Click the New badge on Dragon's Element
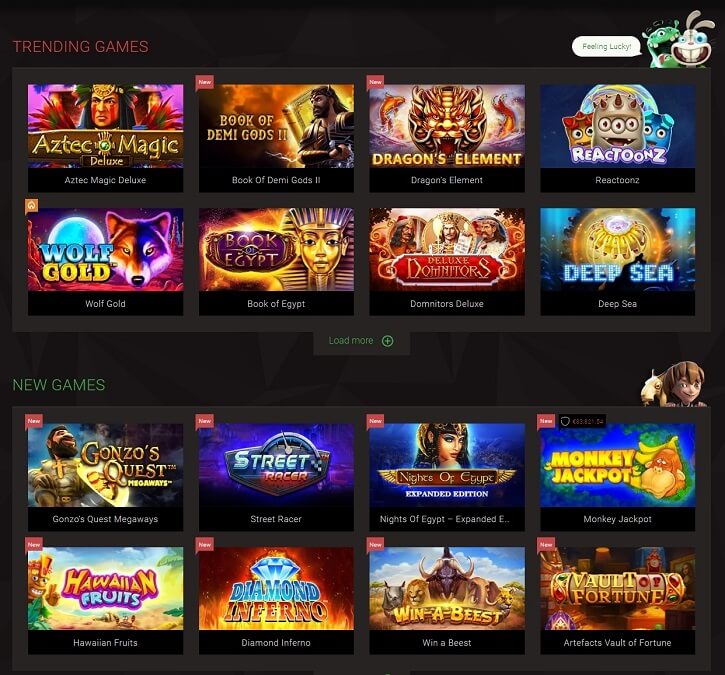The image size is (725, 675). [x=375, y=82]
